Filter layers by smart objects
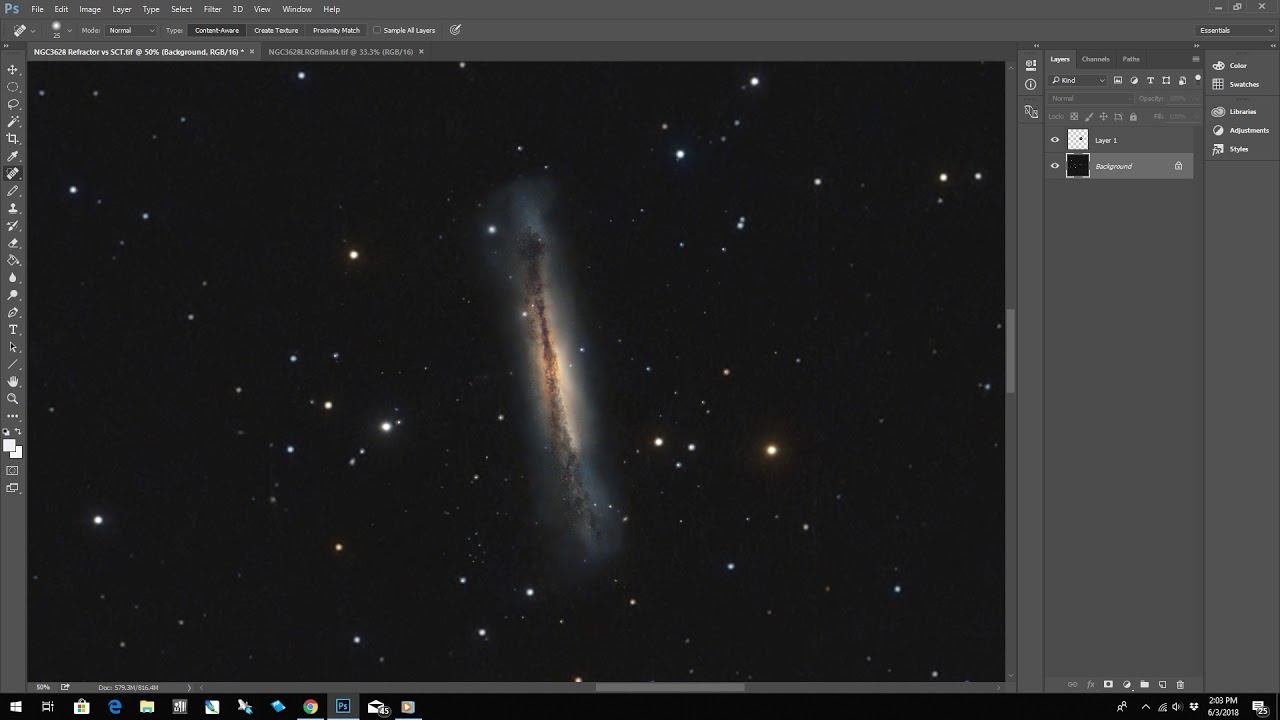The image size is (1280, 720). pyautogui.click(x=1182, y=80)
